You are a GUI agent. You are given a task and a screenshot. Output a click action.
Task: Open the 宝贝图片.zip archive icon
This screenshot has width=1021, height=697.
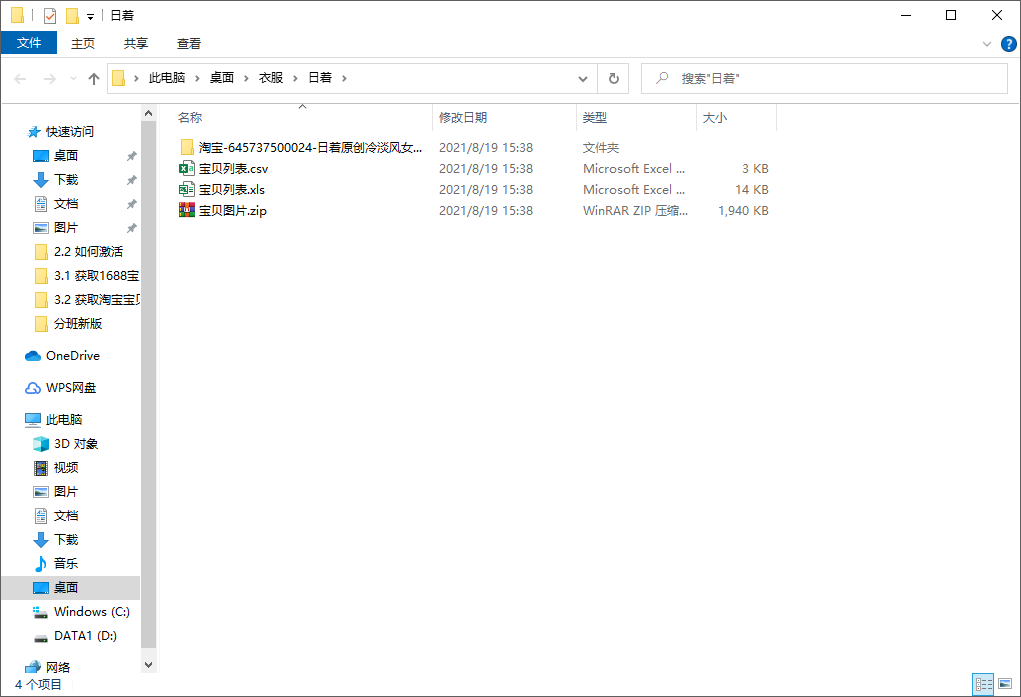pyautogui.click(x=186, y=211)
